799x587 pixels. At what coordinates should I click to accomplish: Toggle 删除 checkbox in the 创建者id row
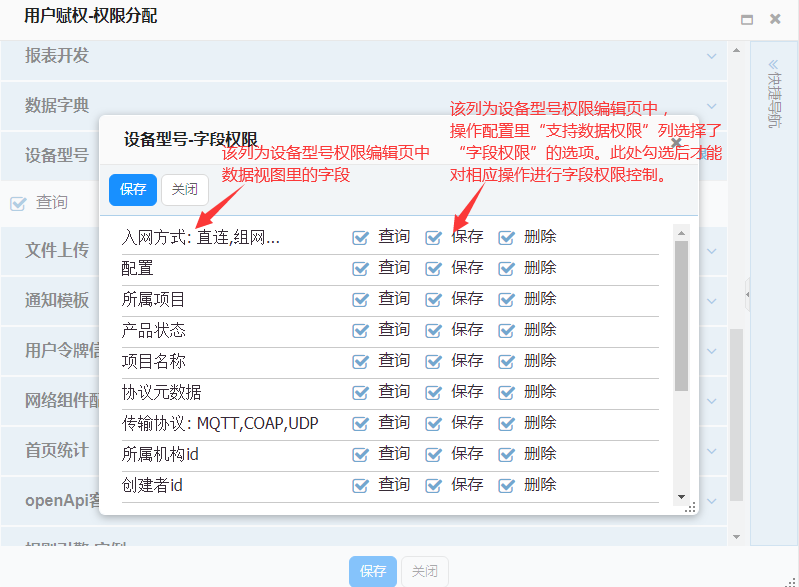pos(507,486)
